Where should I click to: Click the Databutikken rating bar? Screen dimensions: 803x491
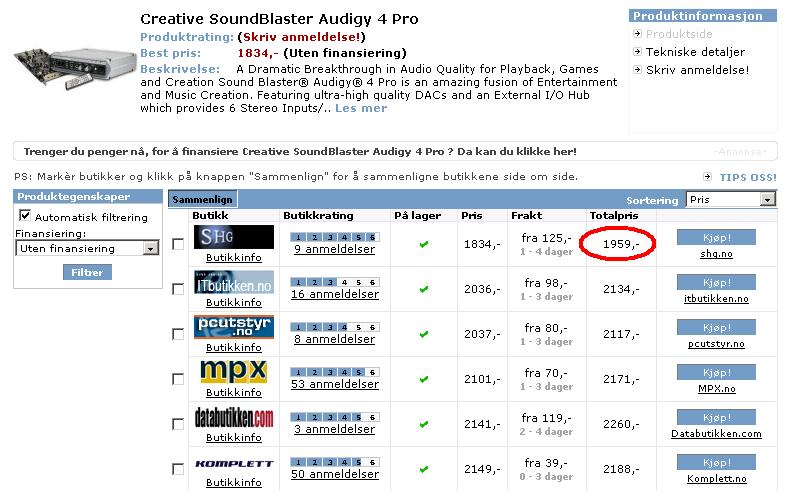[x=335, y=417]
